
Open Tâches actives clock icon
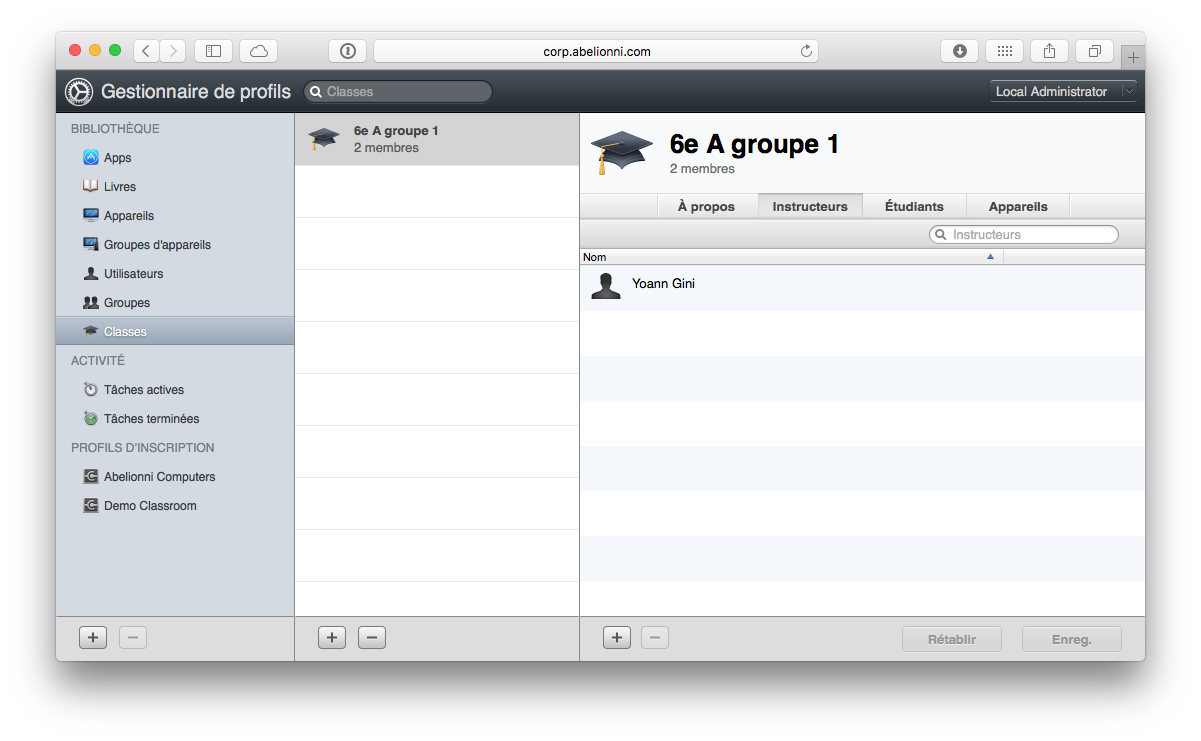(x=91, y=390)
